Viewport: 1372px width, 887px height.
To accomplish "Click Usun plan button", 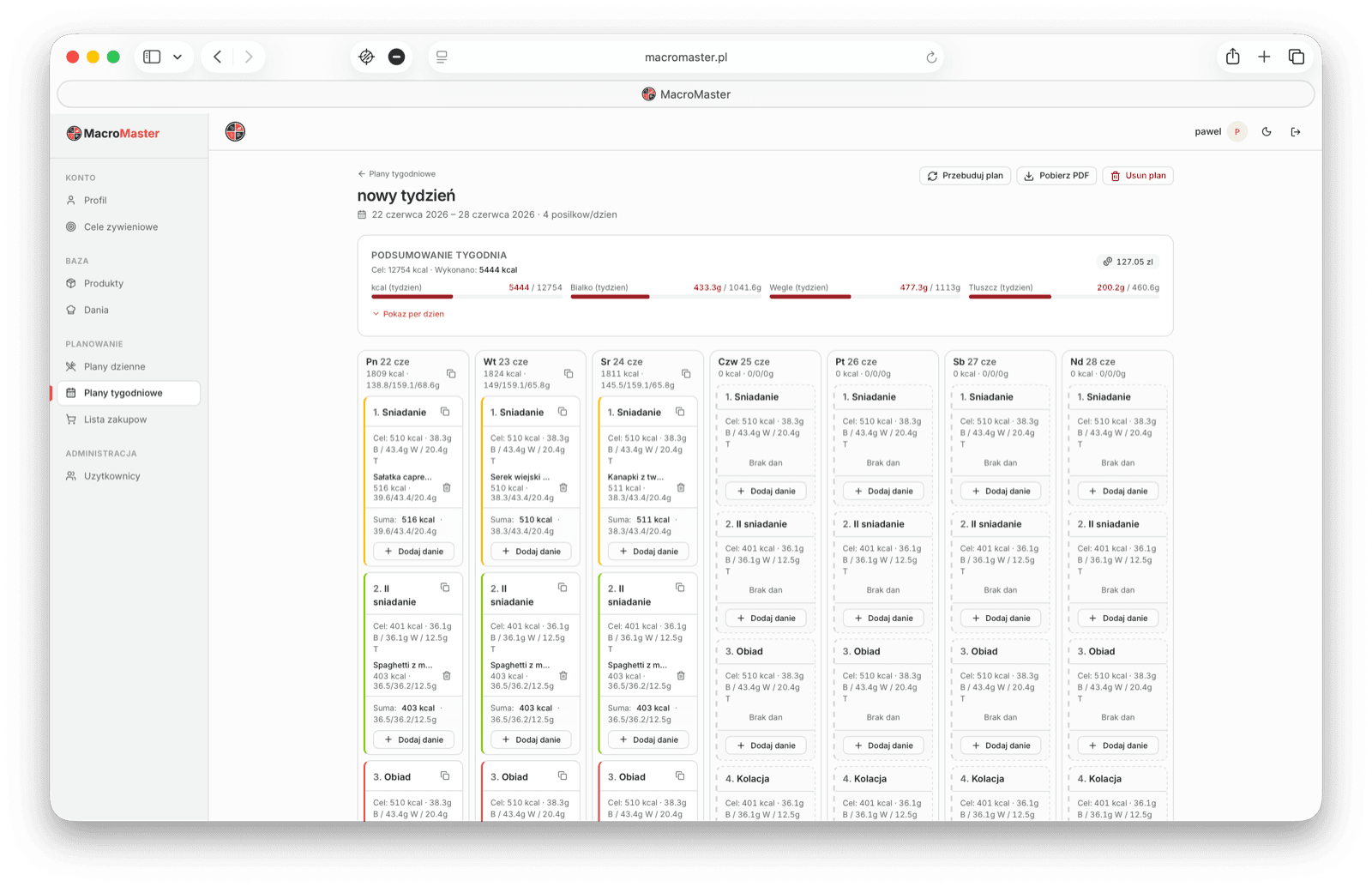I will [x=1138, y=175].
